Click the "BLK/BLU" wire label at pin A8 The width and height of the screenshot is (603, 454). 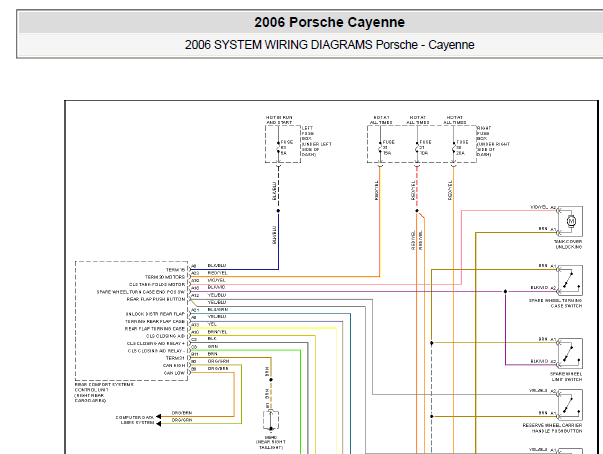pyautogui.click(x=217, y=266)
